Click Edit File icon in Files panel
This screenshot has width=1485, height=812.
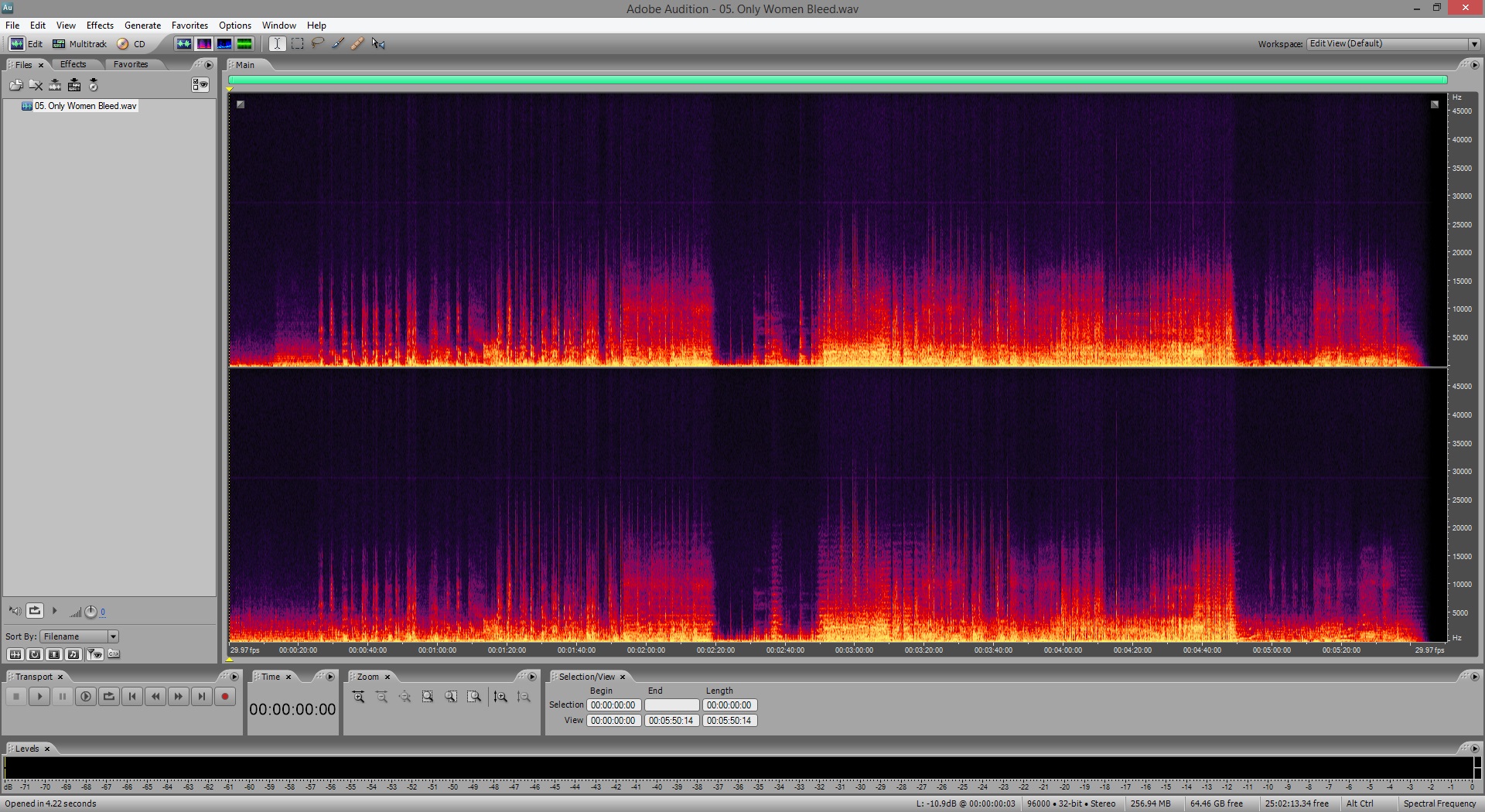[x=55, y=85]
